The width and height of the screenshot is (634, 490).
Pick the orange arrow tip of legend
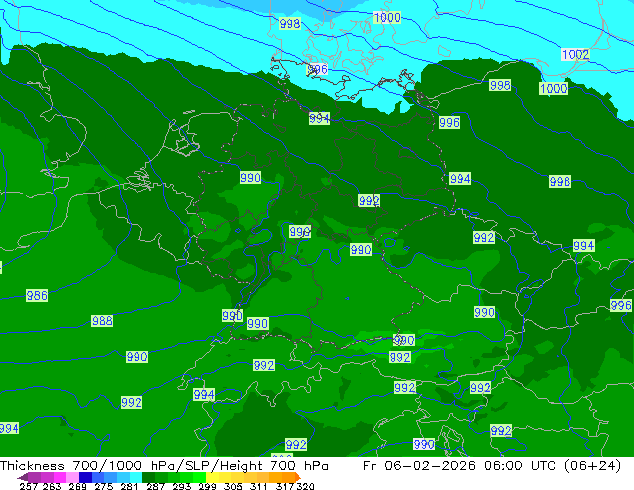[x=298, y=477]
